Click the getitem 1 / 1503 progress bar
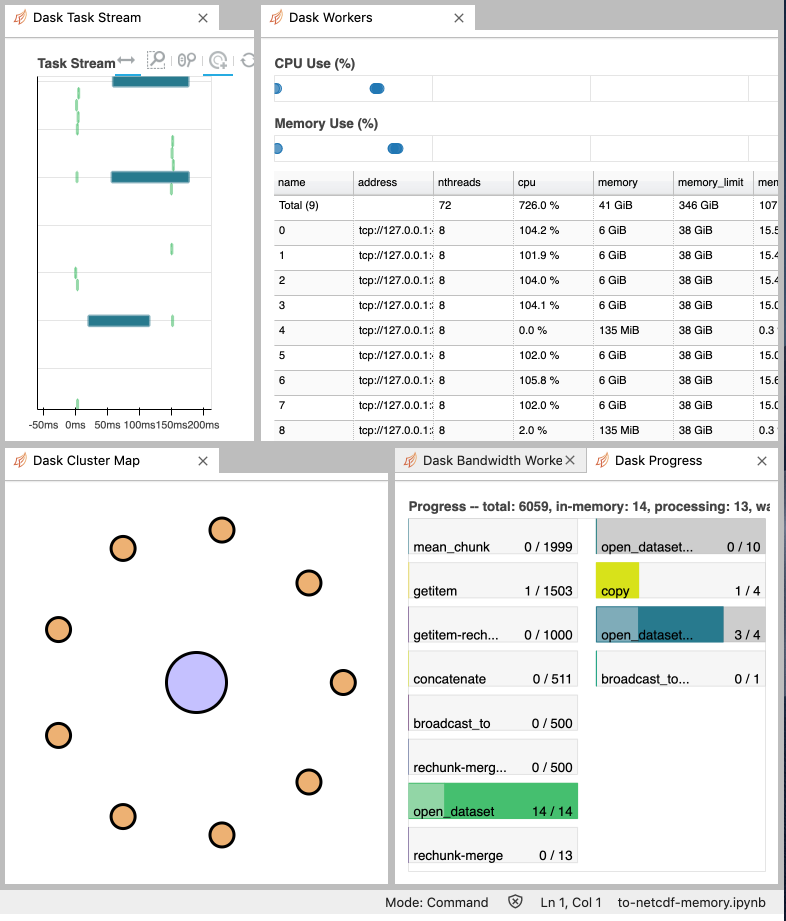The width and height of the screenshot is (786, 921). coord(493,580)
